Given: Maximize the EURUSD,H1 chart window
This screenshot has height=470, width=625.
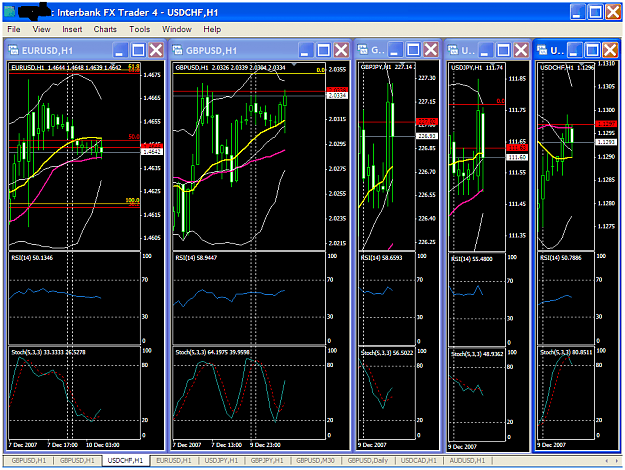Looking at the screenshot, I should click(x=138, y=50).
